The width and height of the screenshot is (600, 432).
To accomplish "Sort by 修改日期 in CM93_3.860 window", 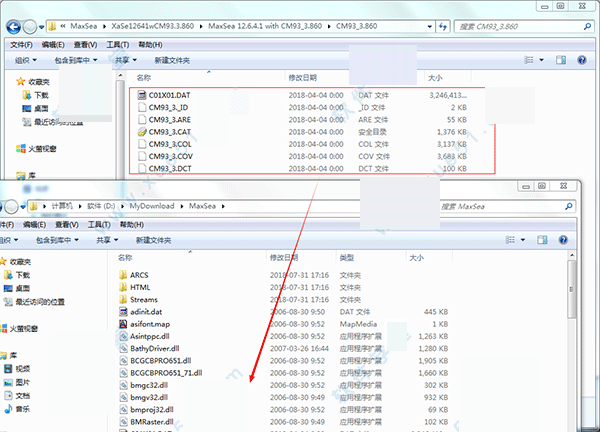I will coord(302,78).
